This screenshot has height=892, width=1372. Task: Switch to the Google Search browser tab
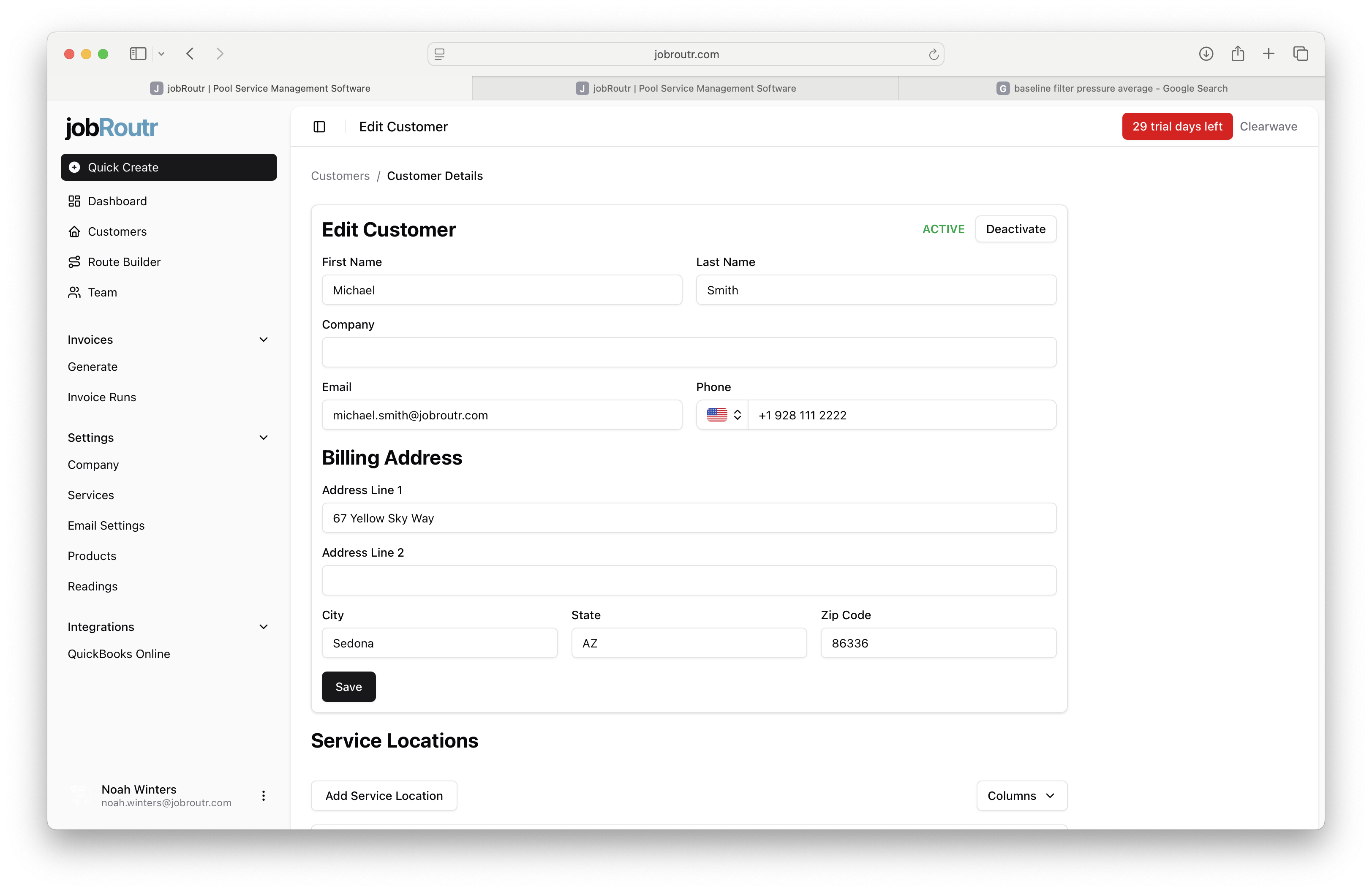(x=1113, y=87)
